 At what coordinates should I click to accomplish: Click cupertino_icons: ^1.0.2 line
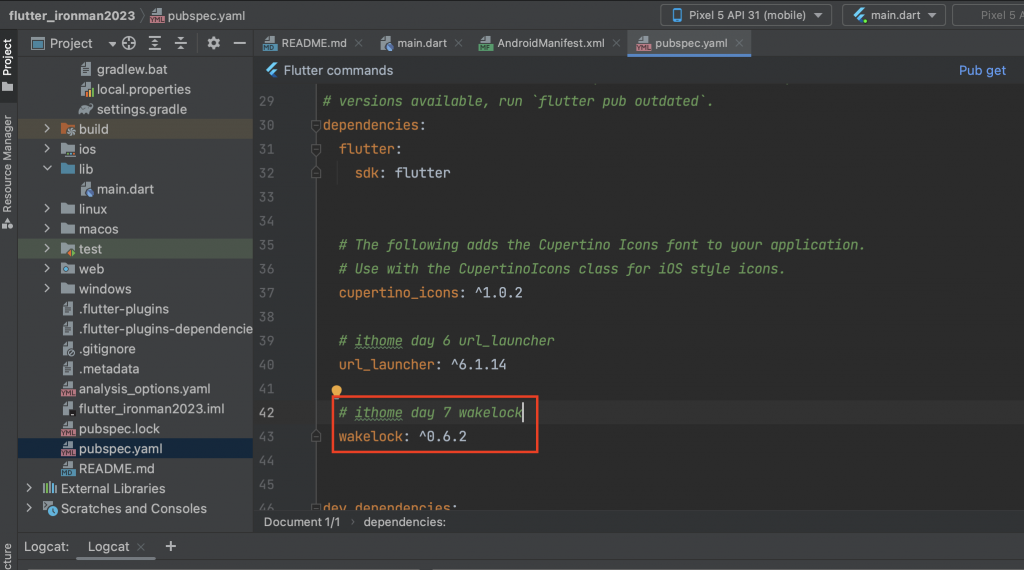pyautogui.click(x=430, y=293)
